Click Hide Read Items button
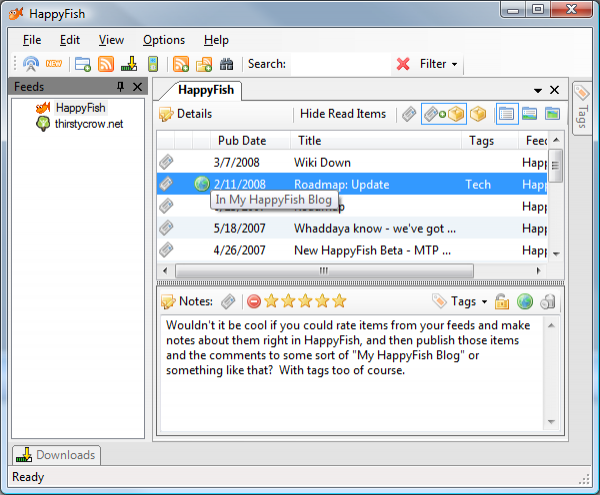The width and height of the screenshot is (600, 495). 343,114
